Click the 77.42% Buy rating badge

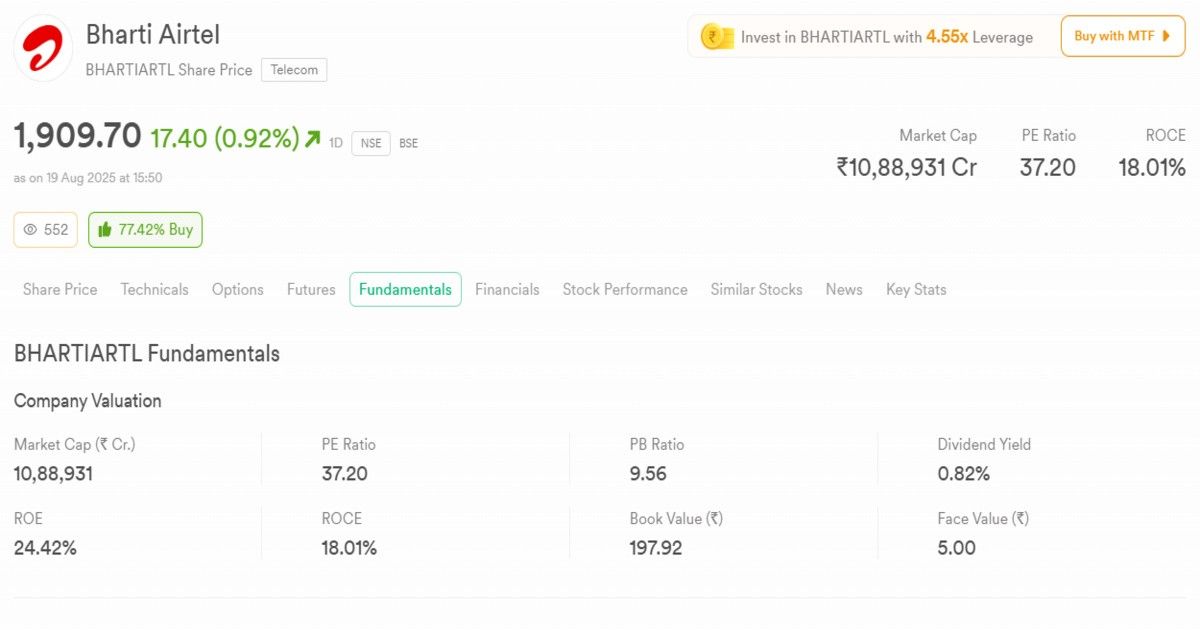(x=145, y=230)
